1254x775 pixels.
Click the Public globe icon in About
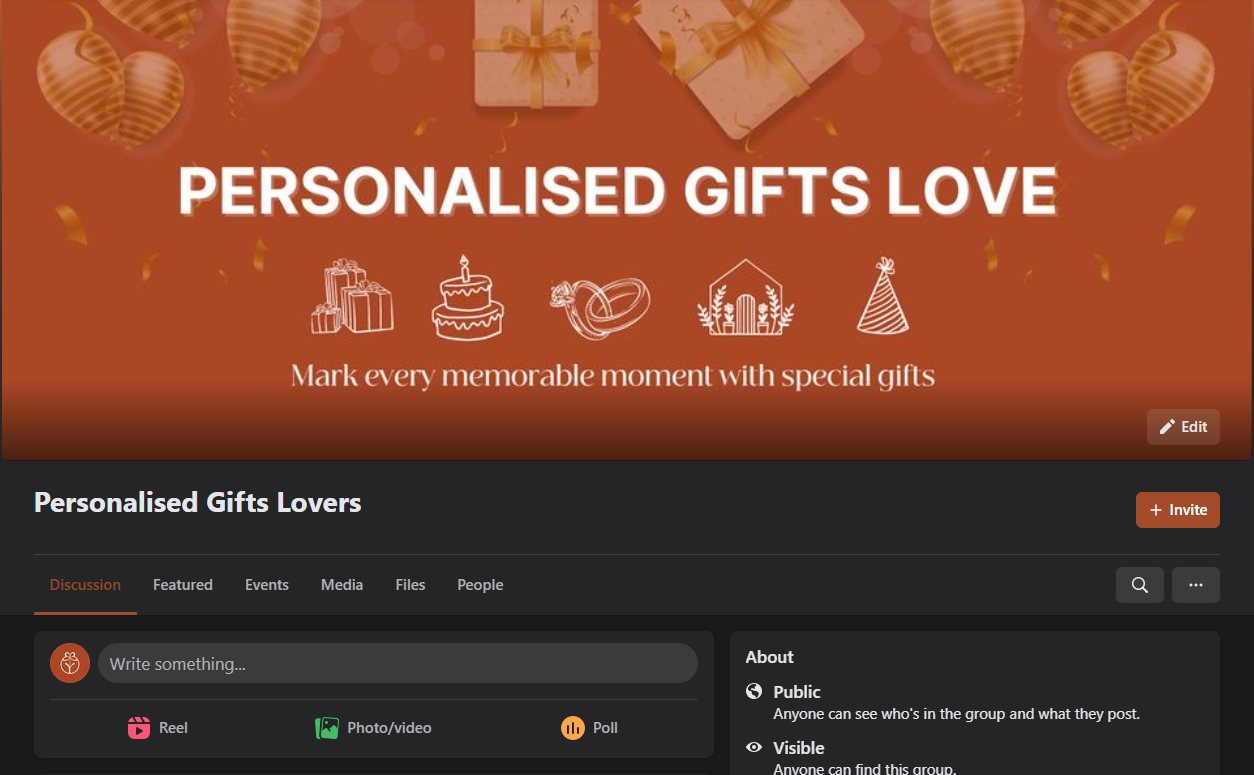[755, 691]
